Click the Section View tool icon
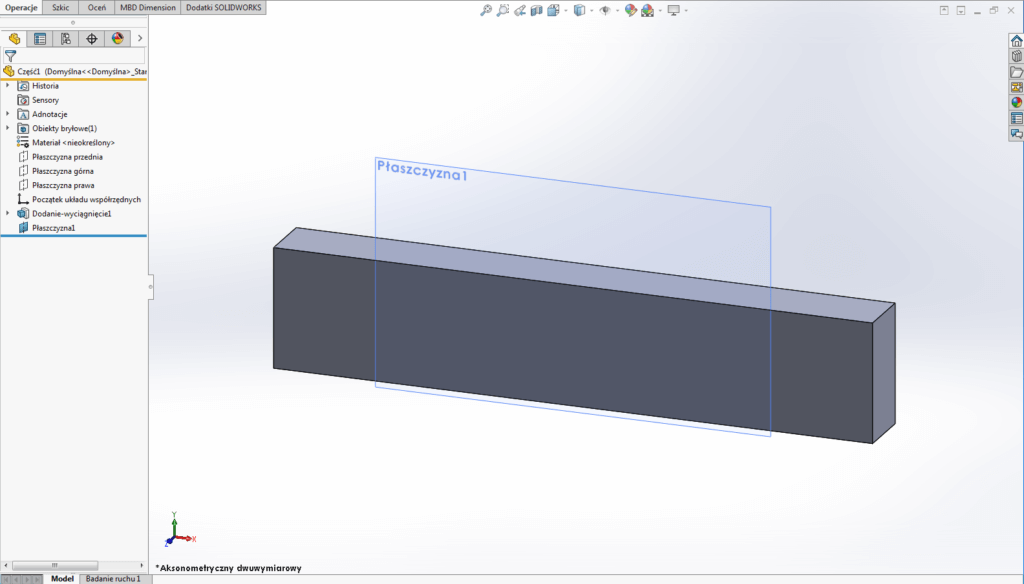Image resolution: width=1024 pixels, height=584 pixels. 537,9
